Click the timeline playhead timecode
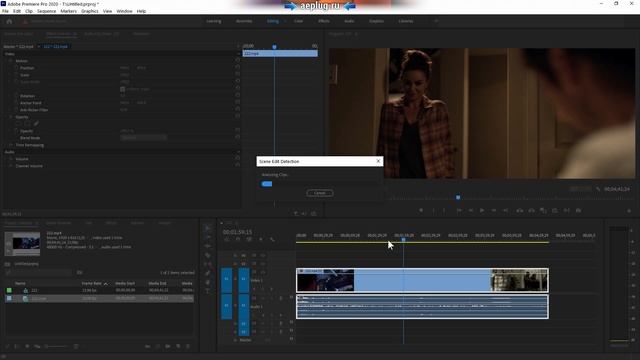 coord(237,232)
